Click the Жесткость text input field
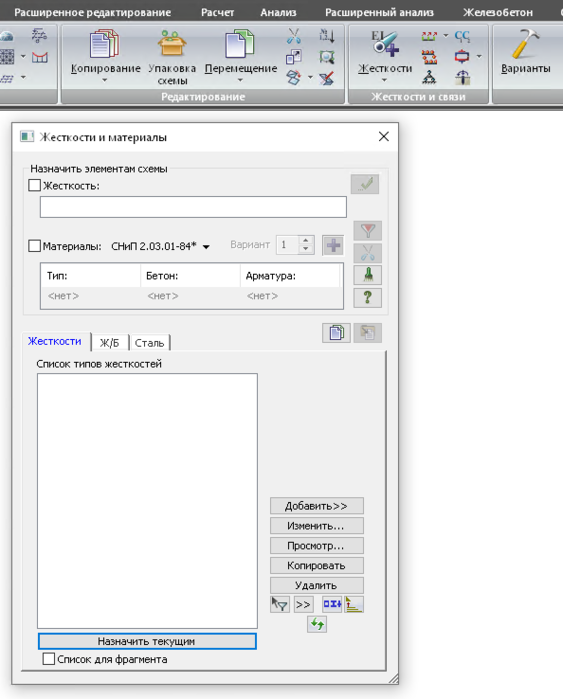 click(193, 207)
